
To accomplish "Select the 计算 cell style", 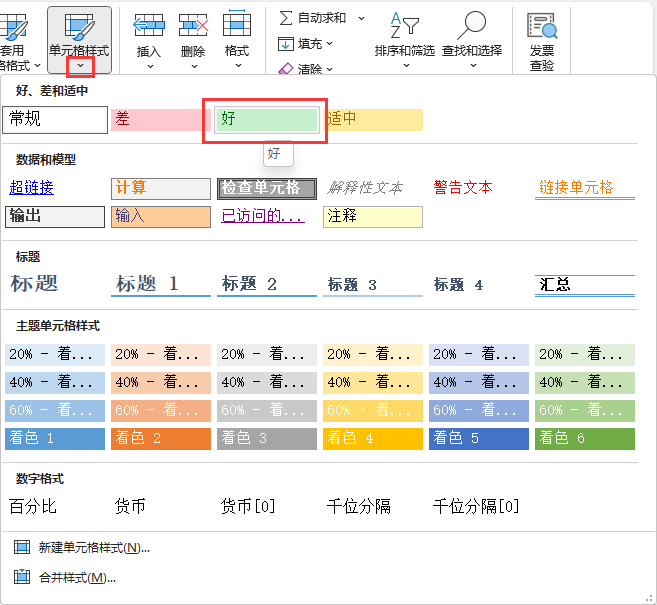I will coord(161,189).
